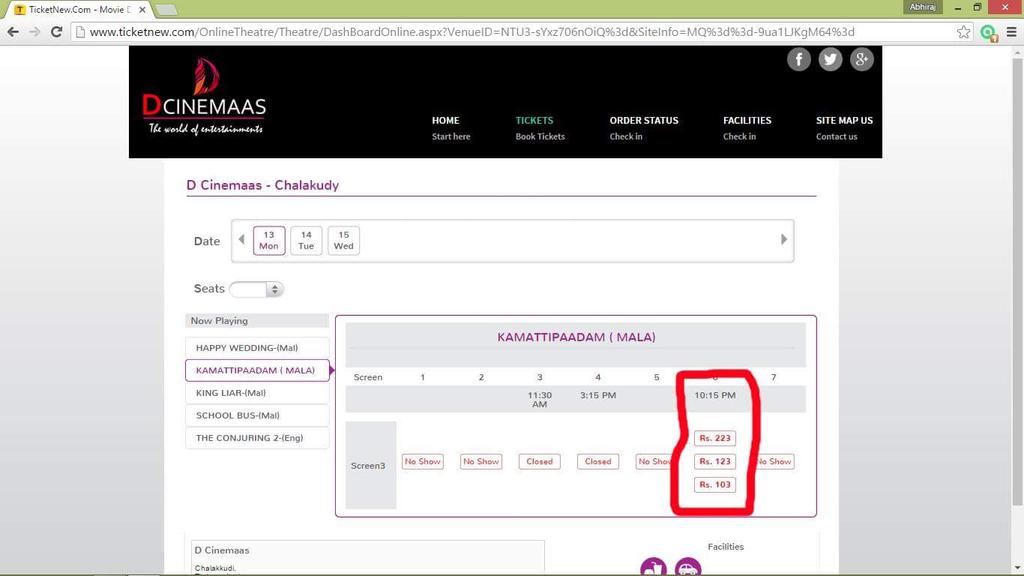The height and width of the screenshot is (576, 1024).
Task: Click No Show under screen 2
Action: click(x=481, y=462)
